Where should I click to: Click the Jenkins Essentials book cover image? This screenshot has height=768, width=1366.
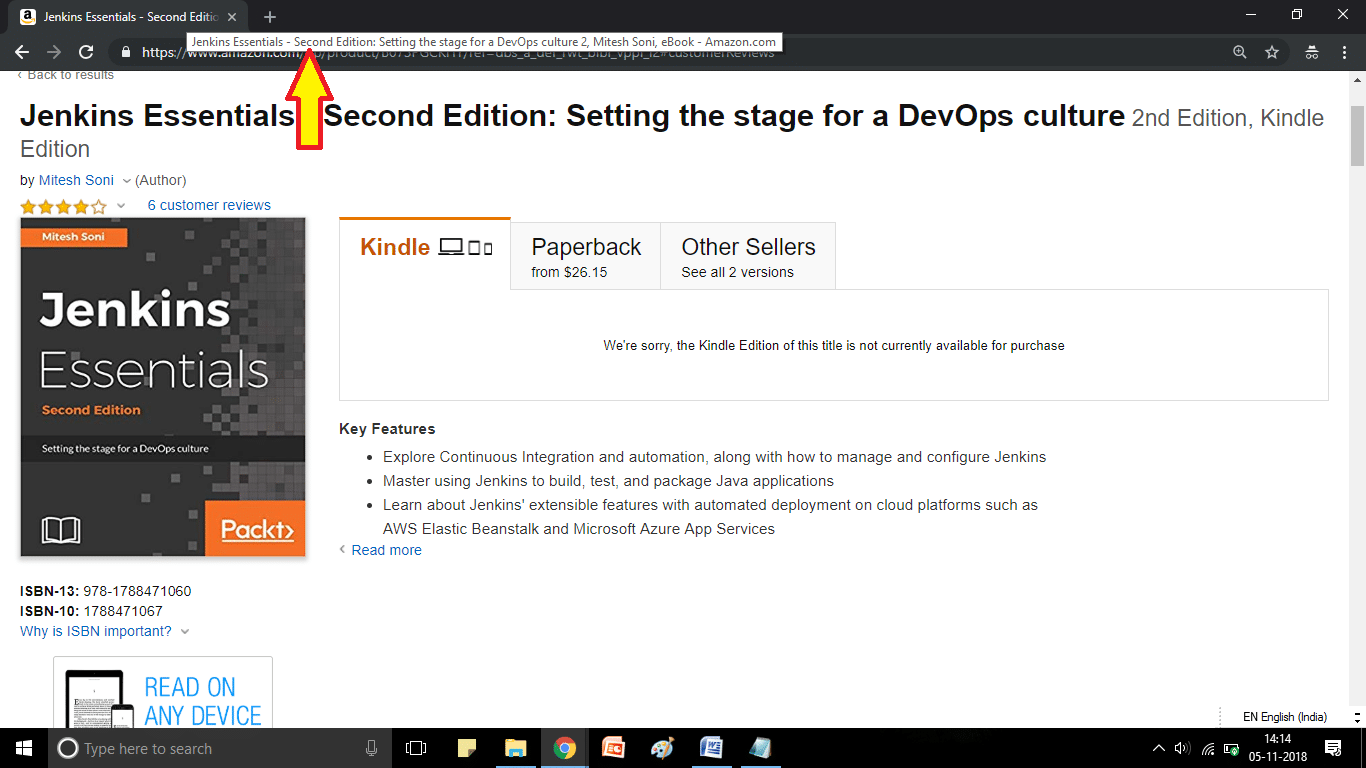coord(163,387)
